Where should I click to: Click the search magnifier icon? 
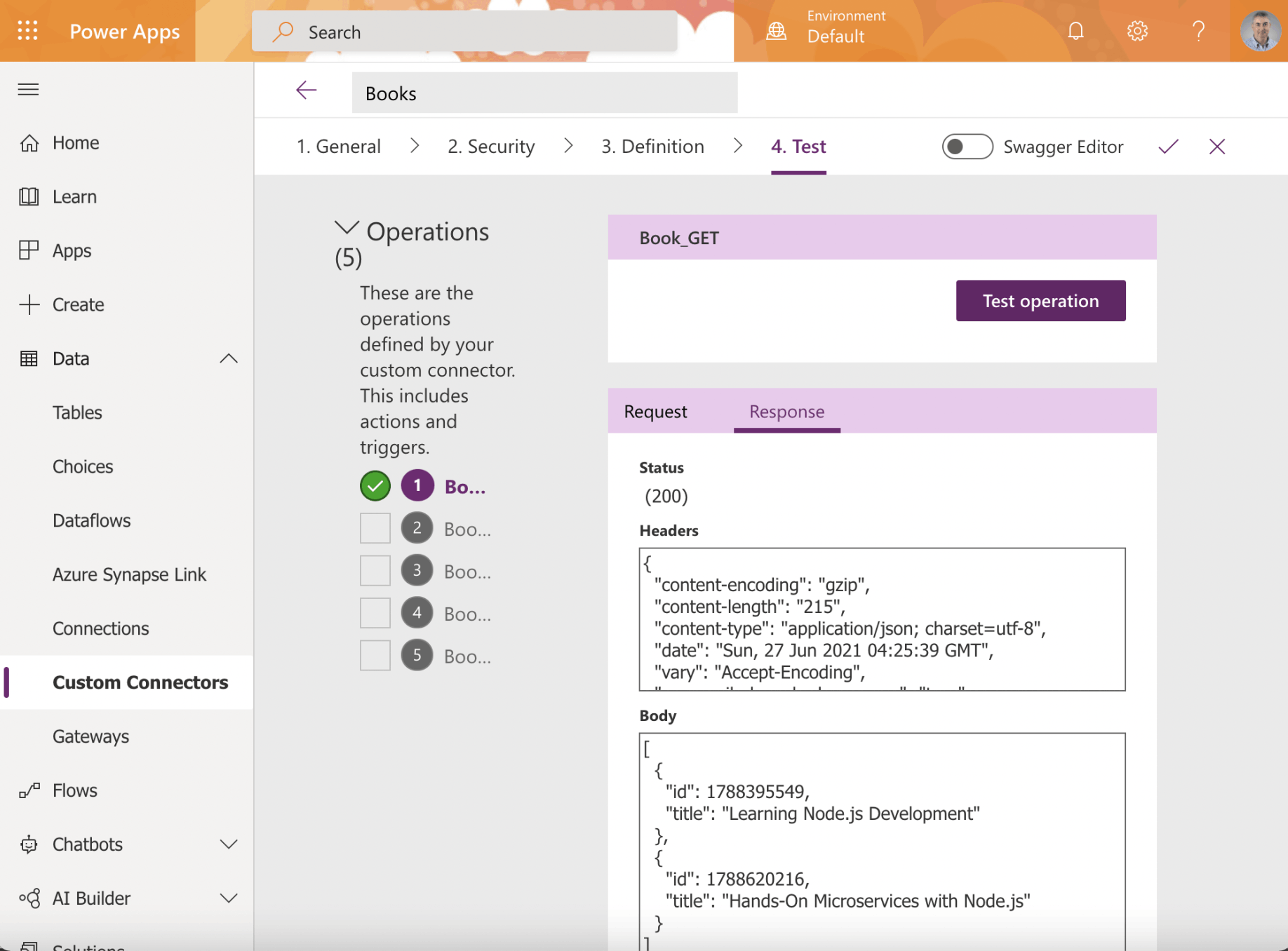[x=283, y=32]
